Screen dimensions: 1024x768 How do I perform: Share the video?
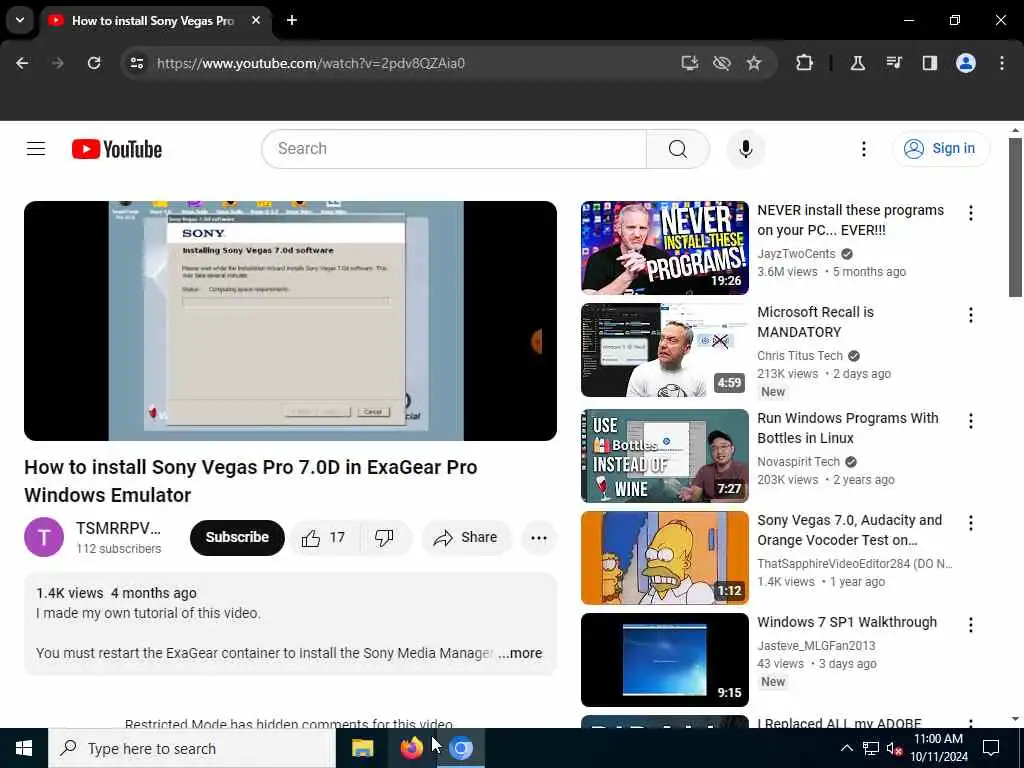tap(465, 537)
